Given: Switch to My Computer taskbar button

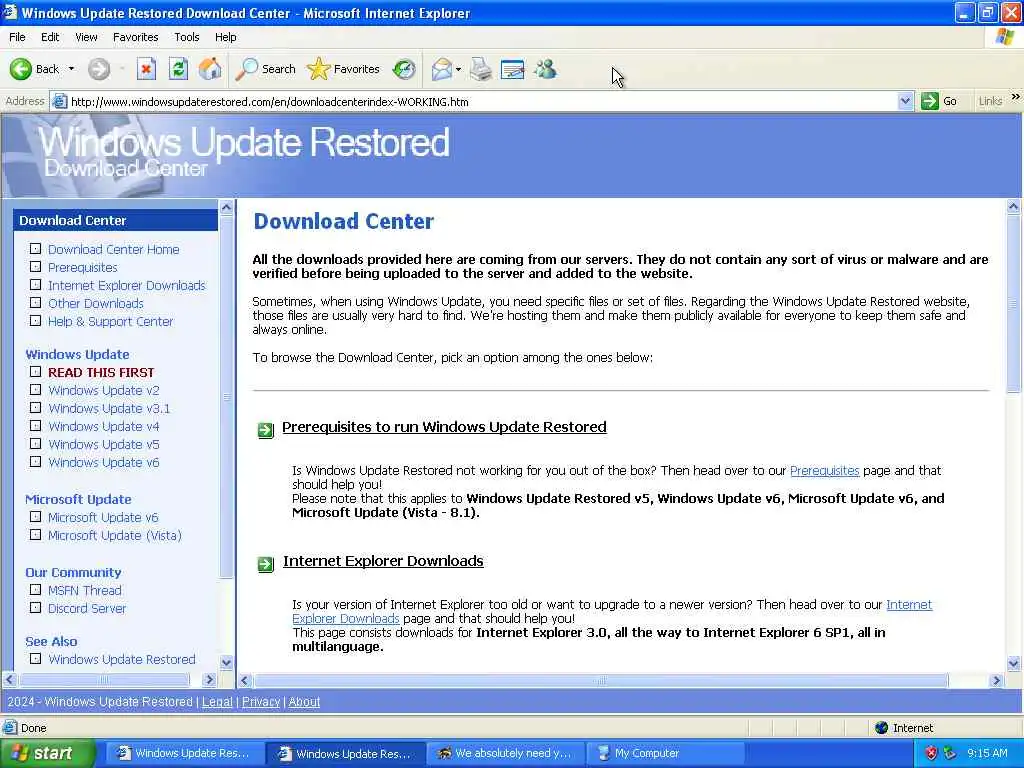Looking at the screenshot, I should (x=665, y=753).
